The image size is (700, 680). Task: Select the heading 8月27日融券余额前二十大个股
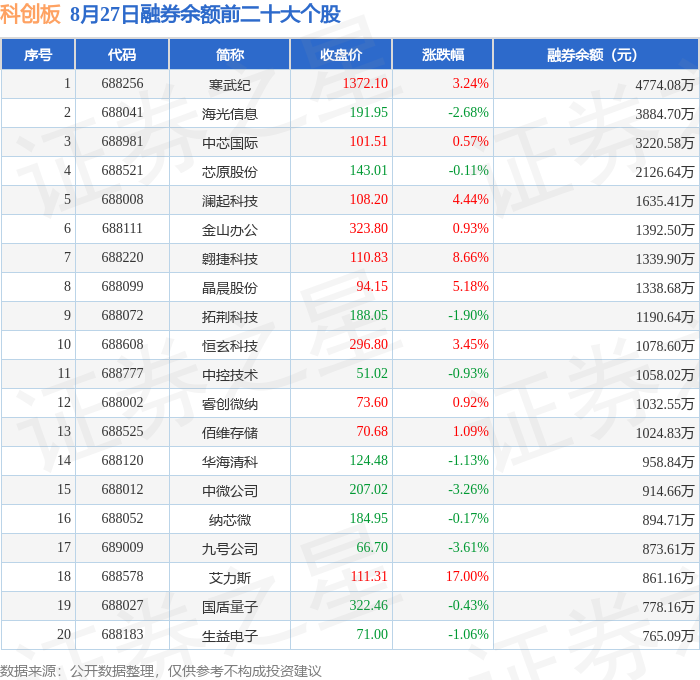coord(205,14)
